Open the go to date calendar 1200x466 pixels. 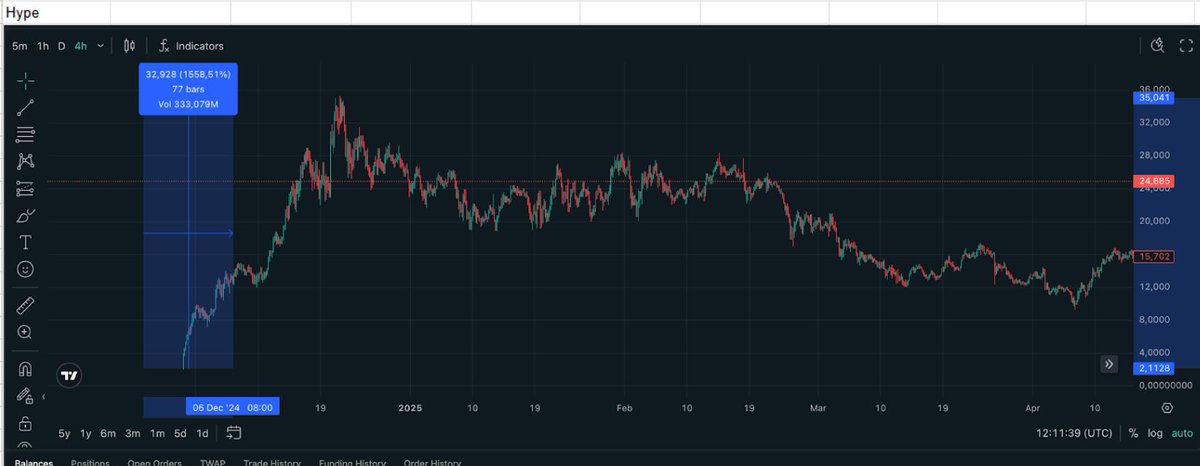[234, 433]
